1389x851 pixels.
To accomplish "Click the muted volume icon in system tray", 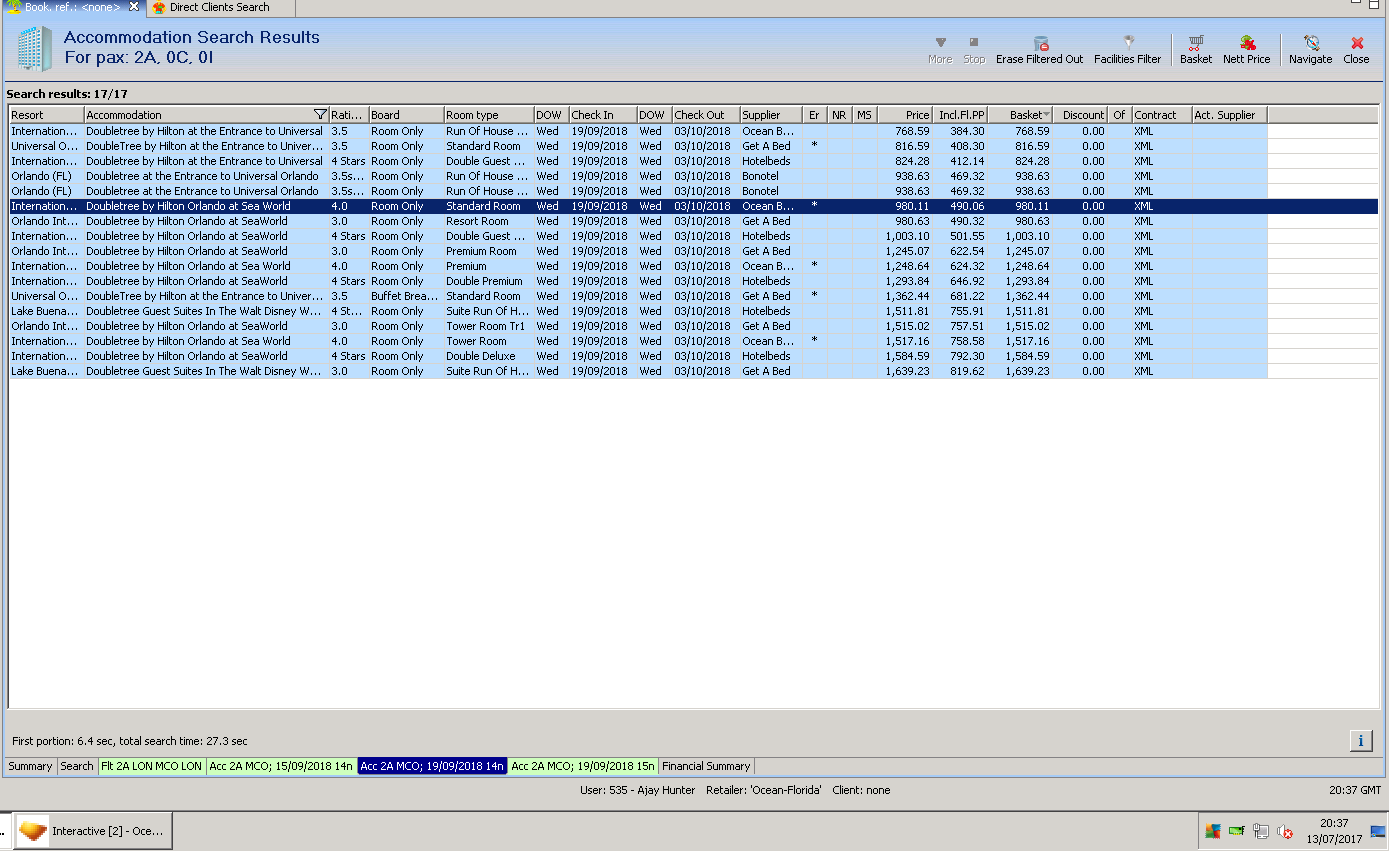I will pyautogui.click(x=1286, y=831).
